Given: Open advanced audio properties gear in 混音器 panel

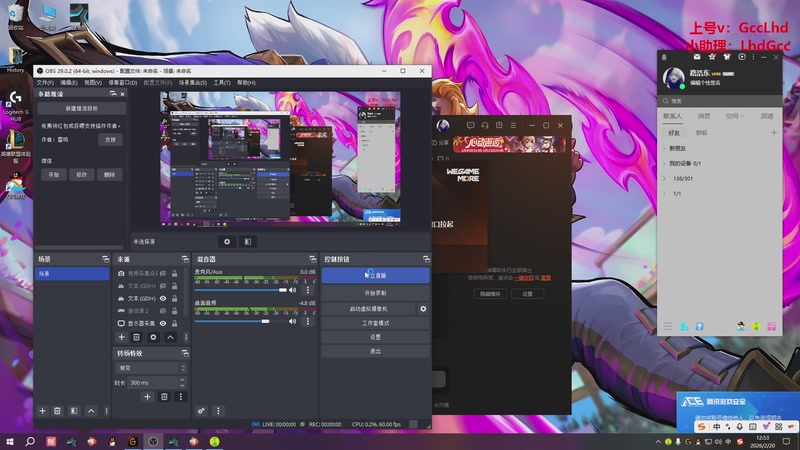Looking at the screenshot, I should (202, 411).
